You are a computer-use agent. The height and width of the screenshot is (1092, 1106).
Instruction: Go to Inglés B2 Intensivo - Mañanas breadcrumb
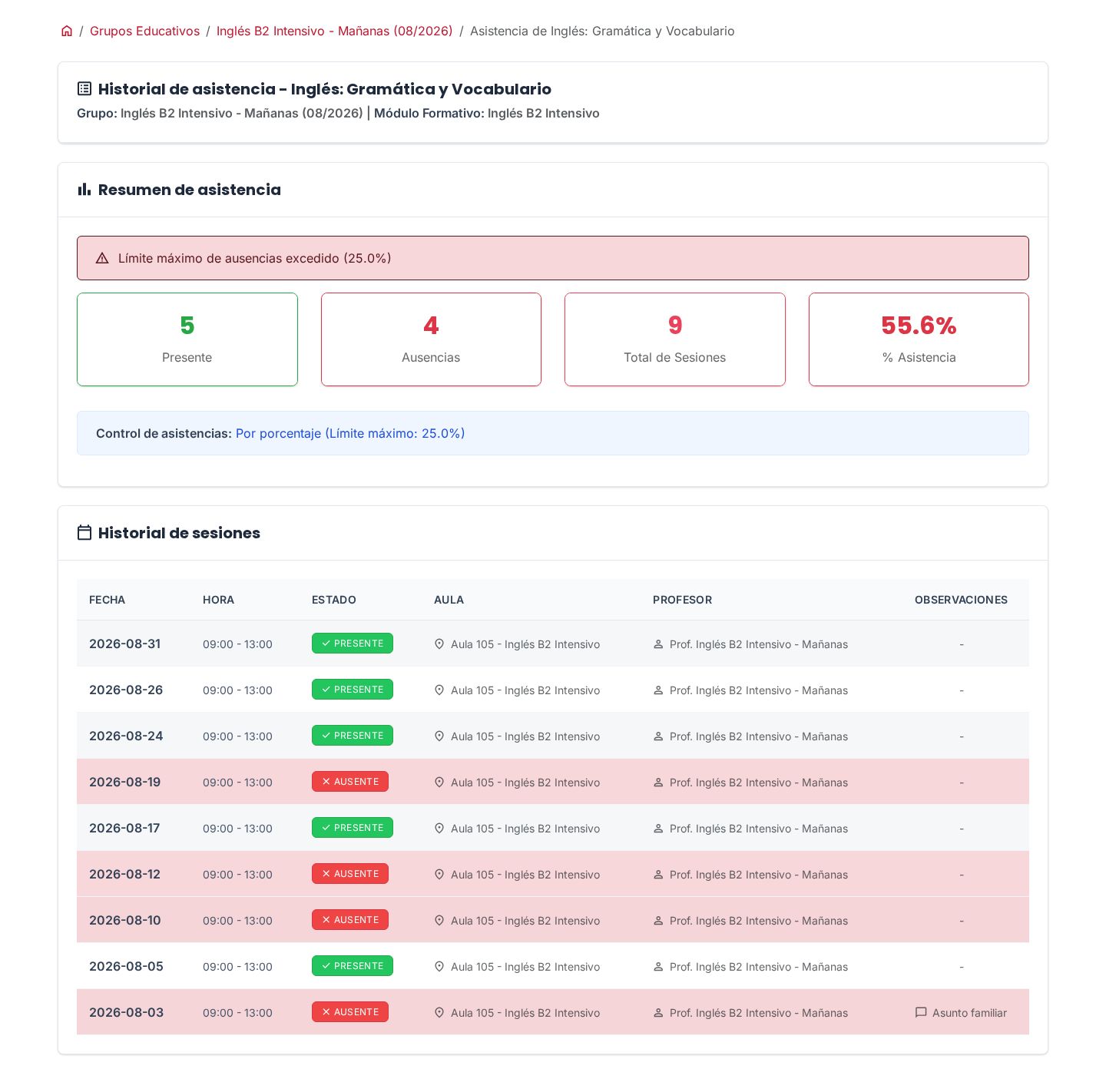[x=334, y=31]
